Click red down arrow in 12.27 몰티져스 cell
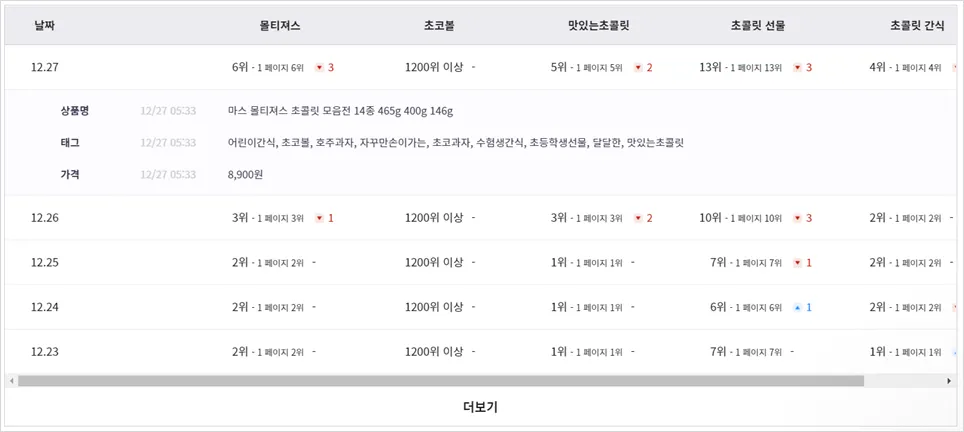 pyautogui.click(x=319, y=68)
